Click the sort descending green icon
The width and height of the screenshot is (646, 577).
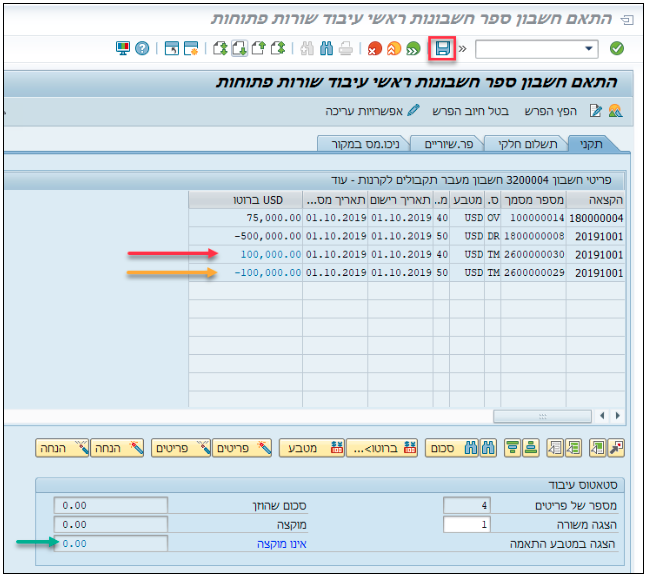pos(513,448)
